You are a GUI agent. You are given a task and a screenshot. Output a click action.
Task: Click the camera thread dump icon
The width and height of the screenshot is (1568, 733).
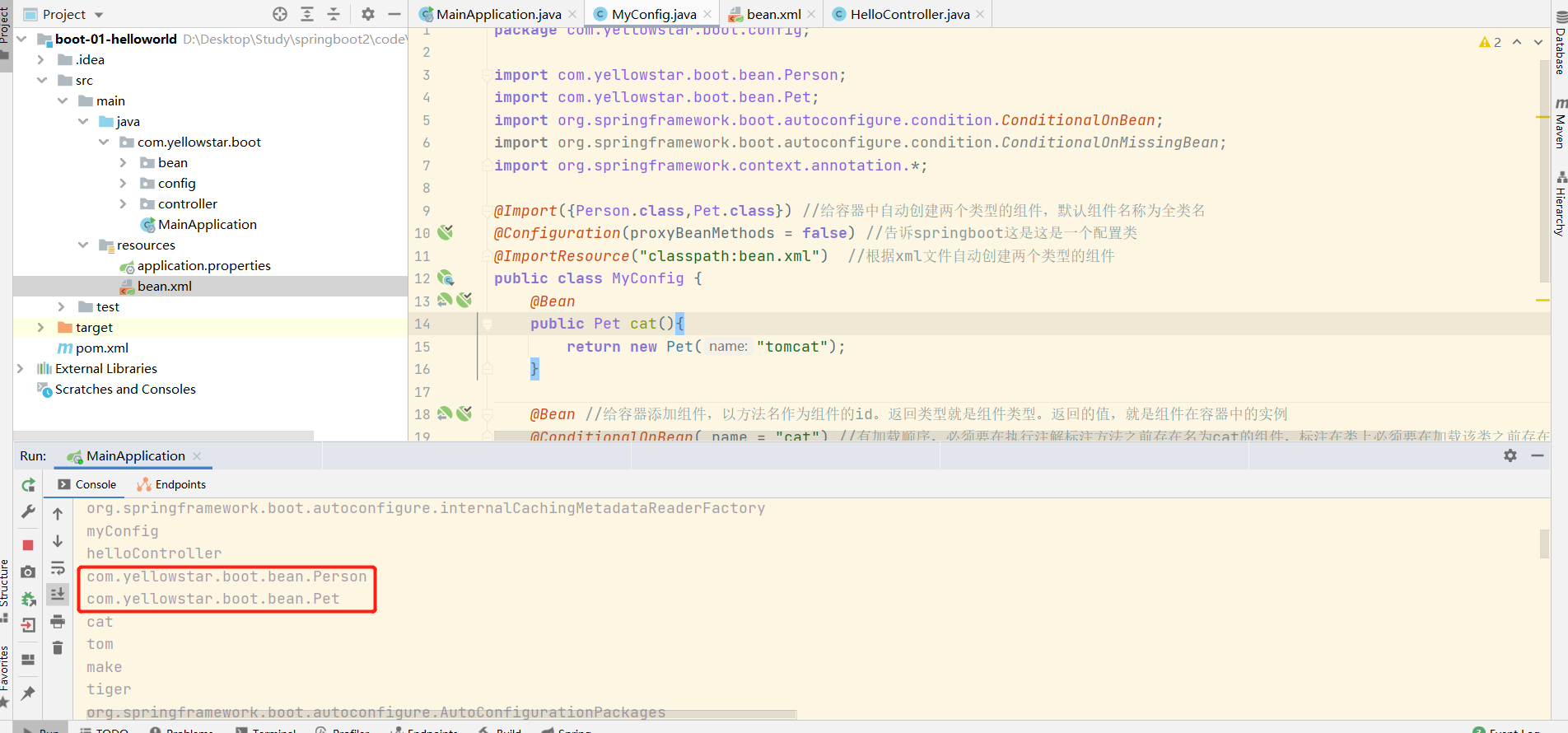(28, 572)
